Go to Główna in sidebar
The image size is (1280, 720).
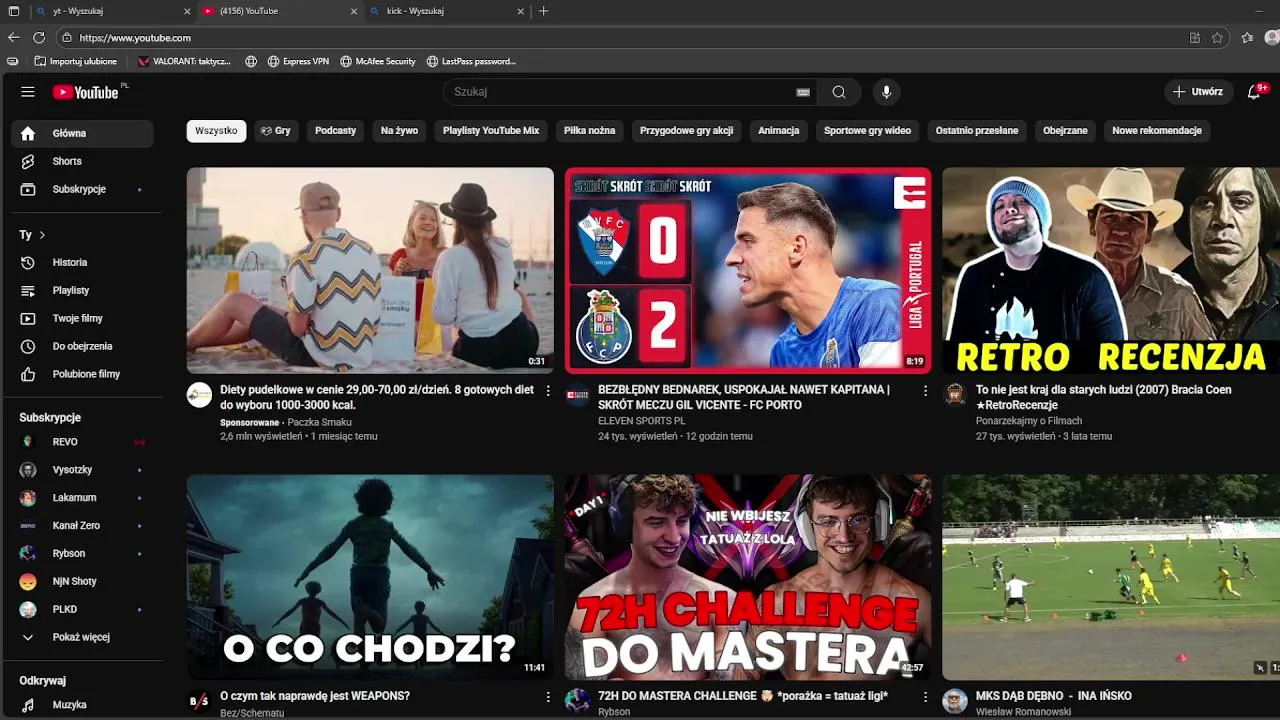82,133
